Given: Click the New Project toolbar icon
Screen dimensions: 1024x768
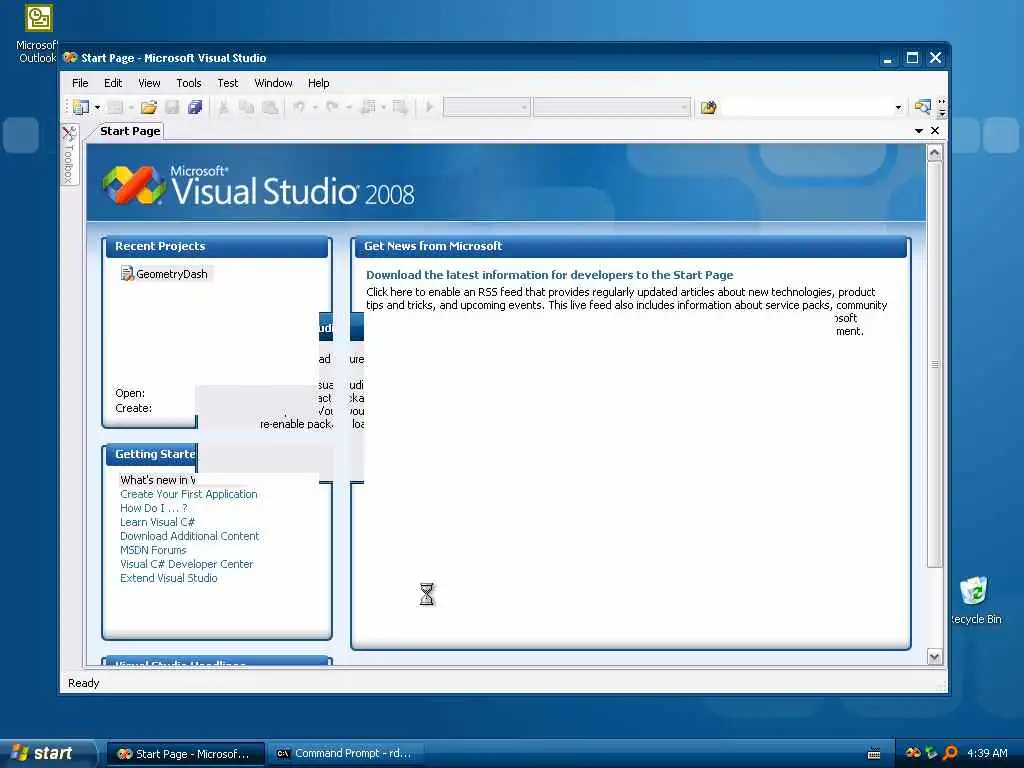Looking at the screenshot, I should coord(81,107).
